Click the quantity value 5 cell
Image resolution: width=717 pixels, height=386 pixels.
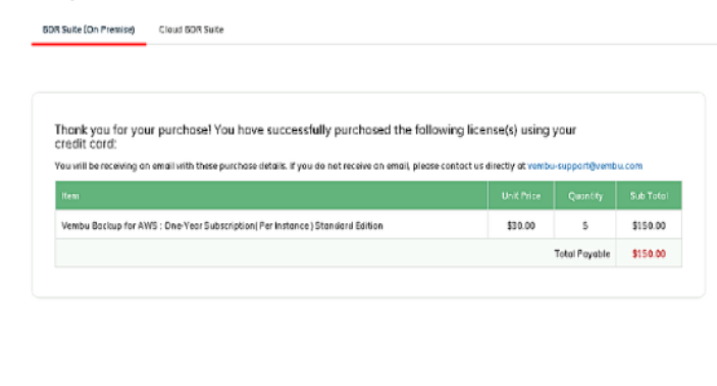(585, 225)
